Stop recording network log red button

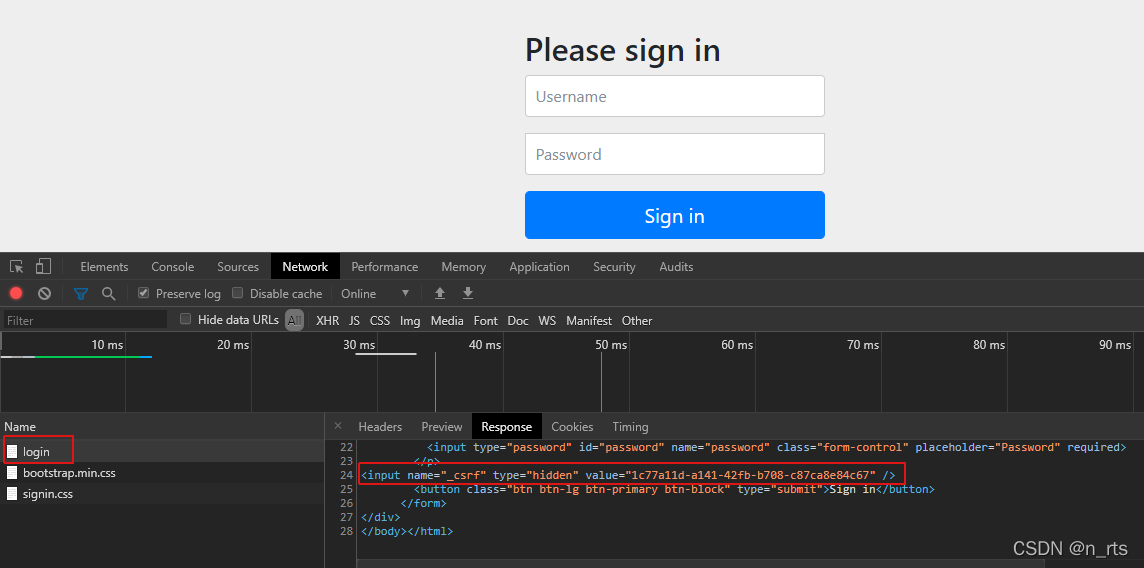click(16, 293)
